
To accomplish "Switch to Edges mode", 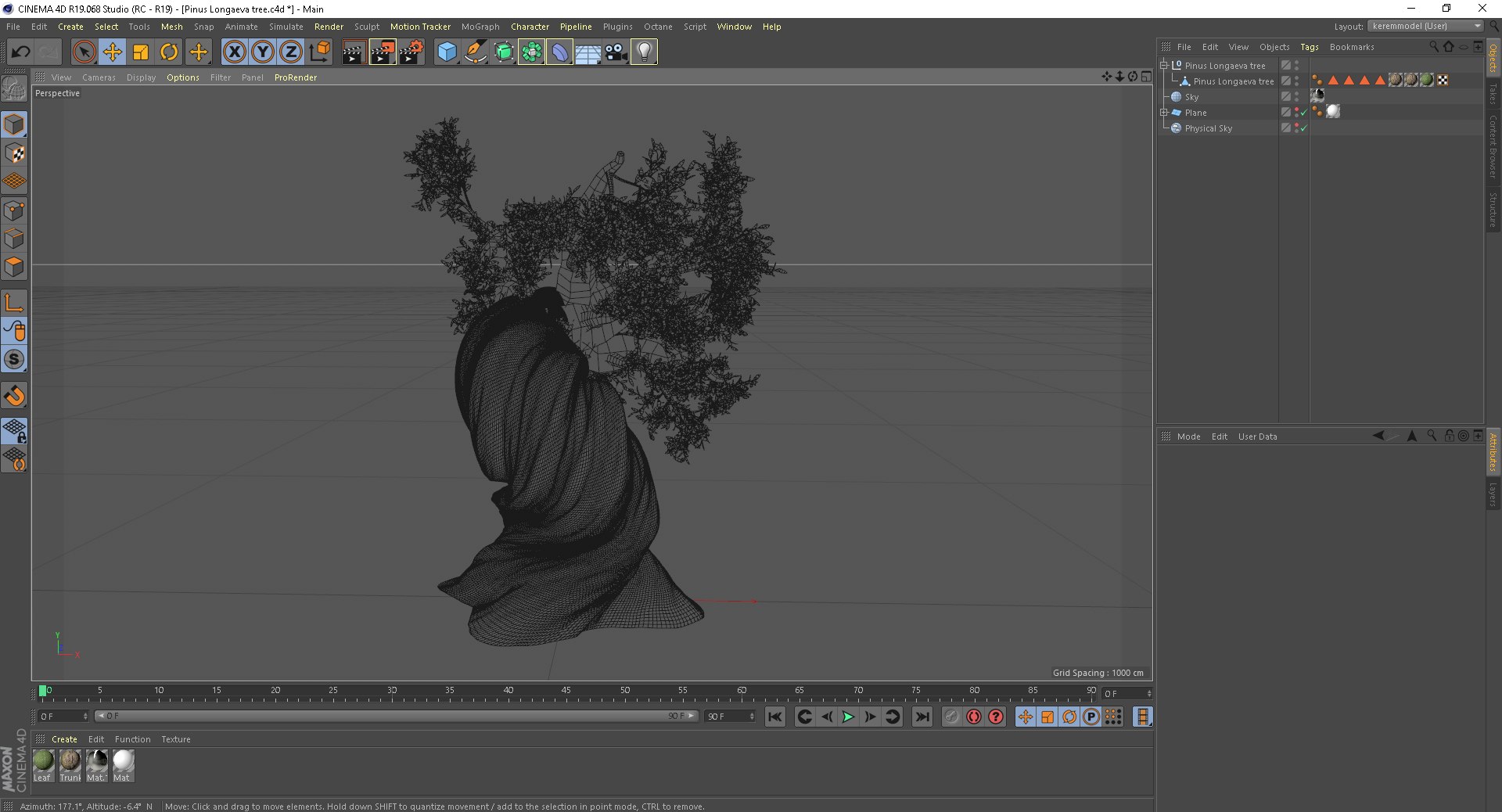I will click(x=14, y=239).
